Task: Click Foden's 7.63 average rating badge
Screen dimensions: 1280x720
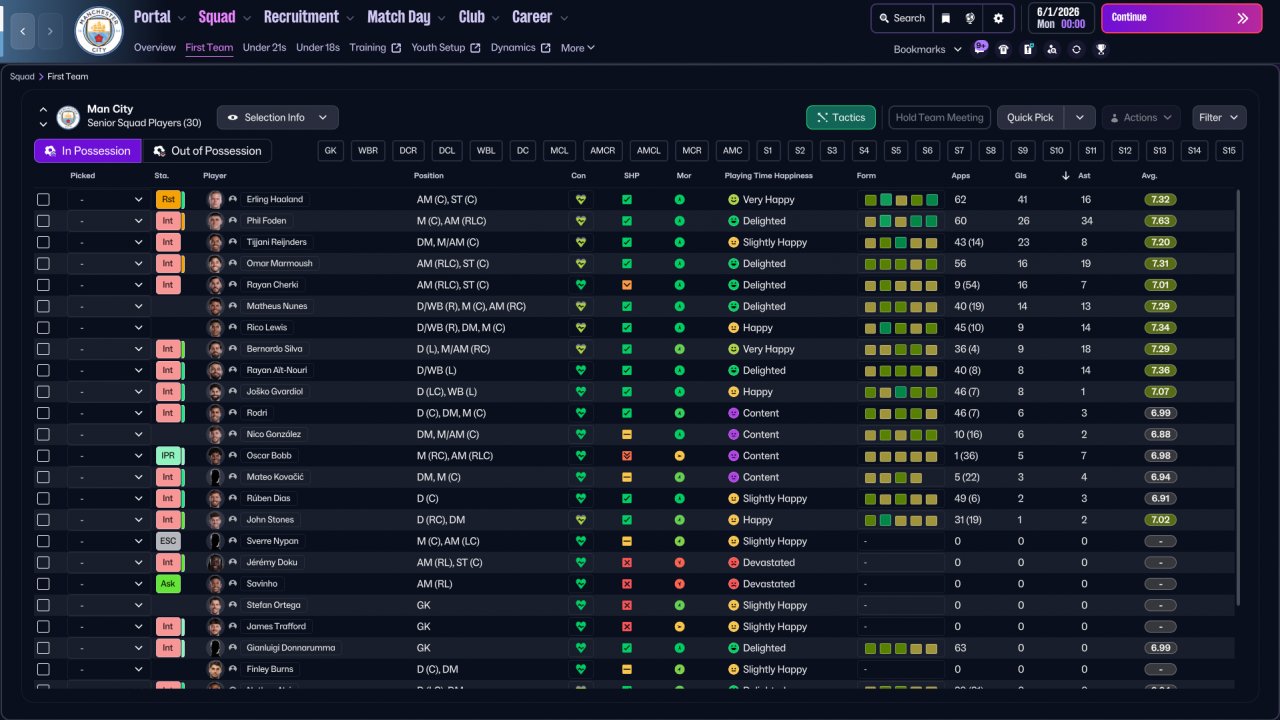Action: coord(1160,221)
